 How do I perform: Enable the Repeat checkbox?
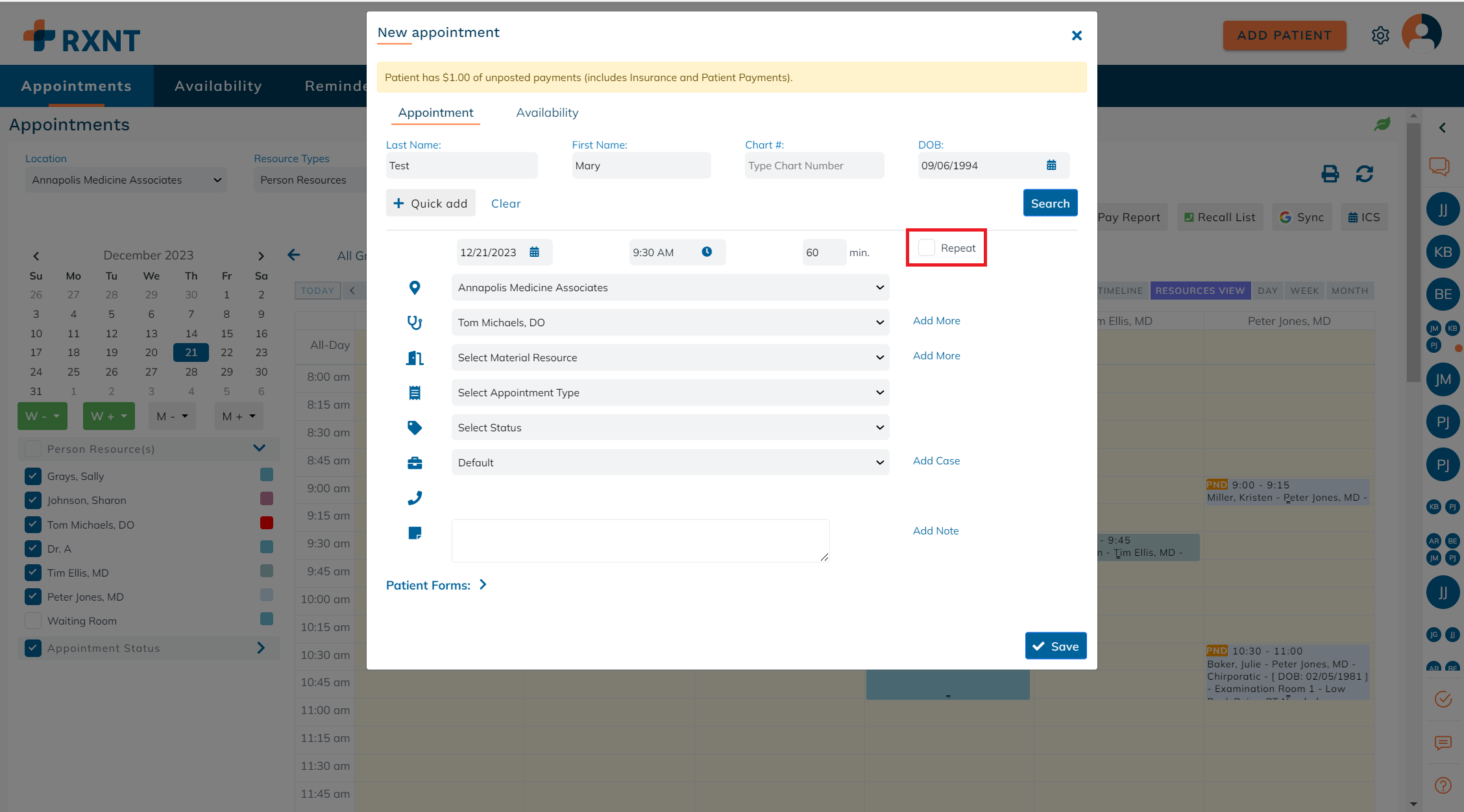[x=926, y=247]
